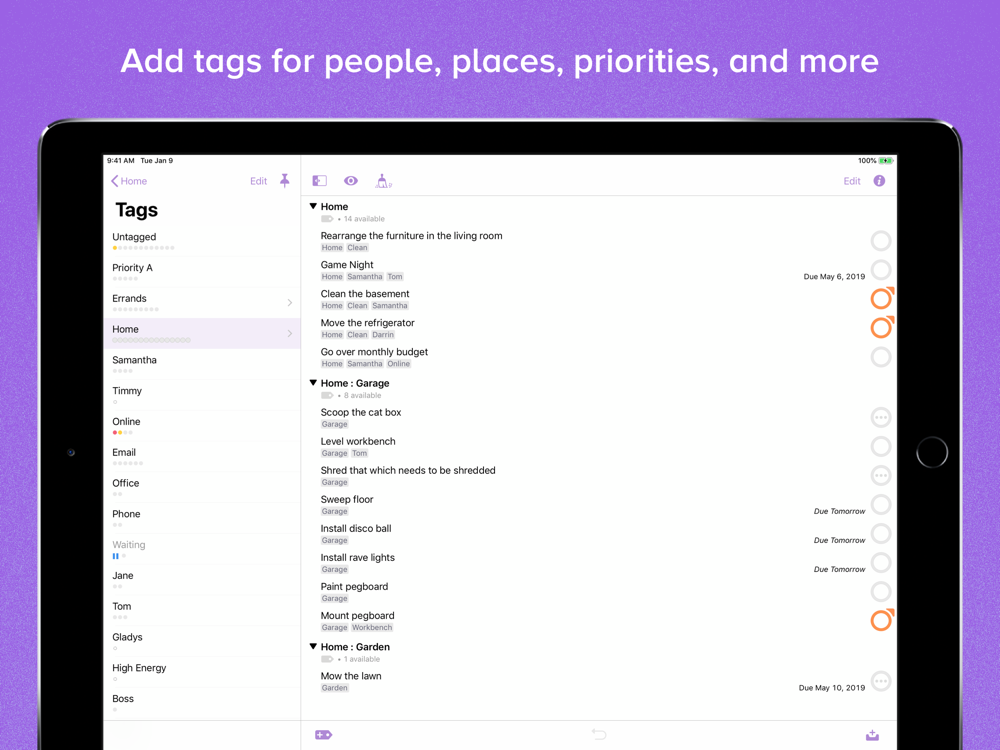
Task: Check off Mount pegboard
Action: point(881,620)
